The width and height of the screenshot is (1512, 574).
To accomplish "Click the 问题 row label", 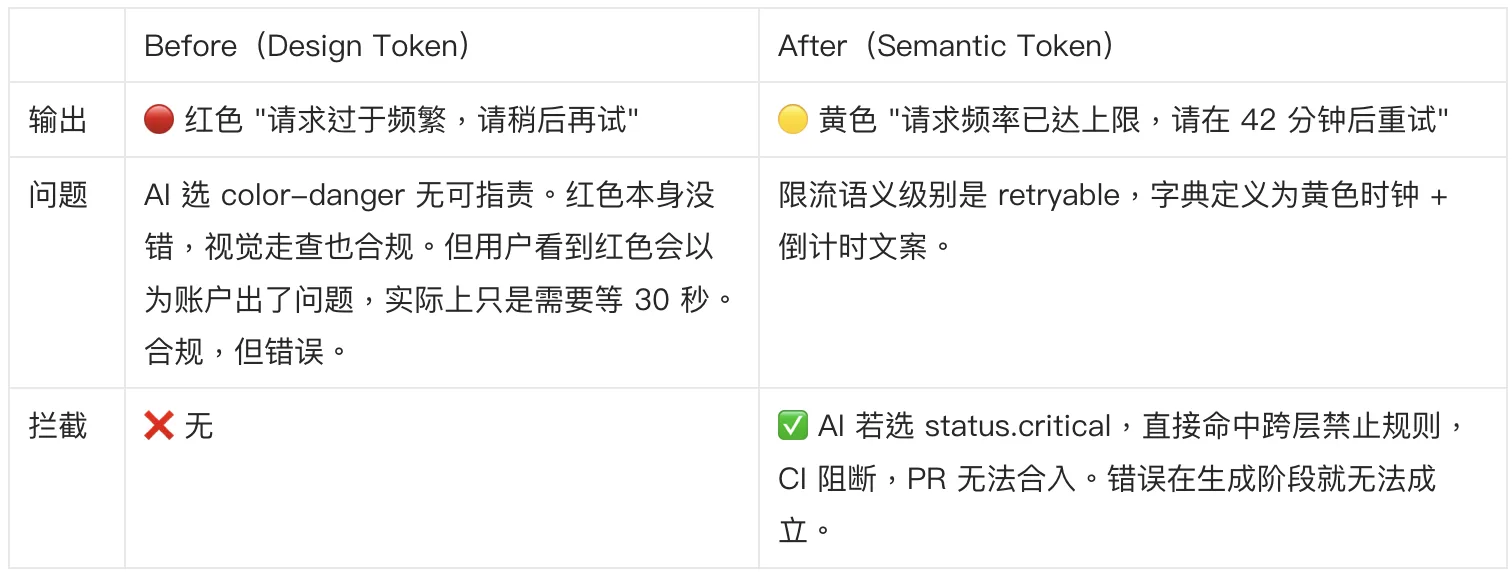I will tap(58, 195).
